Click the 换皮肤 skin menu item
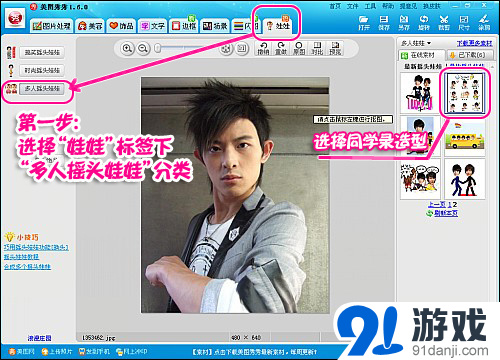The image size is (500, 360). tap(432, 6)
